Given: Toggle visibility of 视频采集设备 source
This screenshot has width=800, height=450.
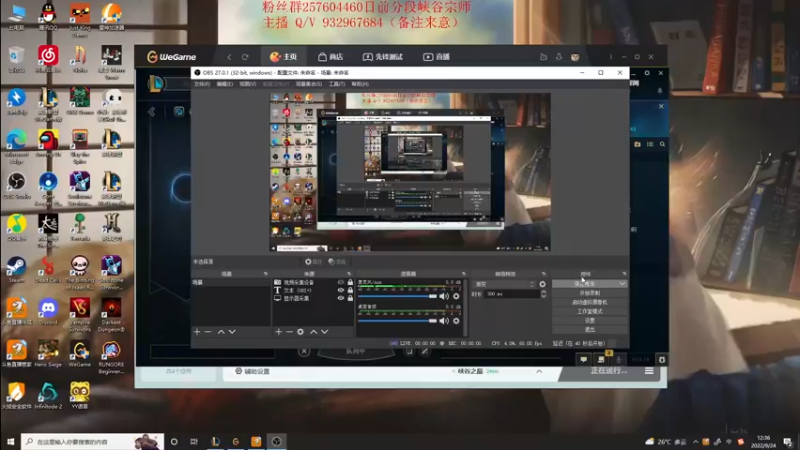Looking at the screenshot, I should tap(341, 282).
